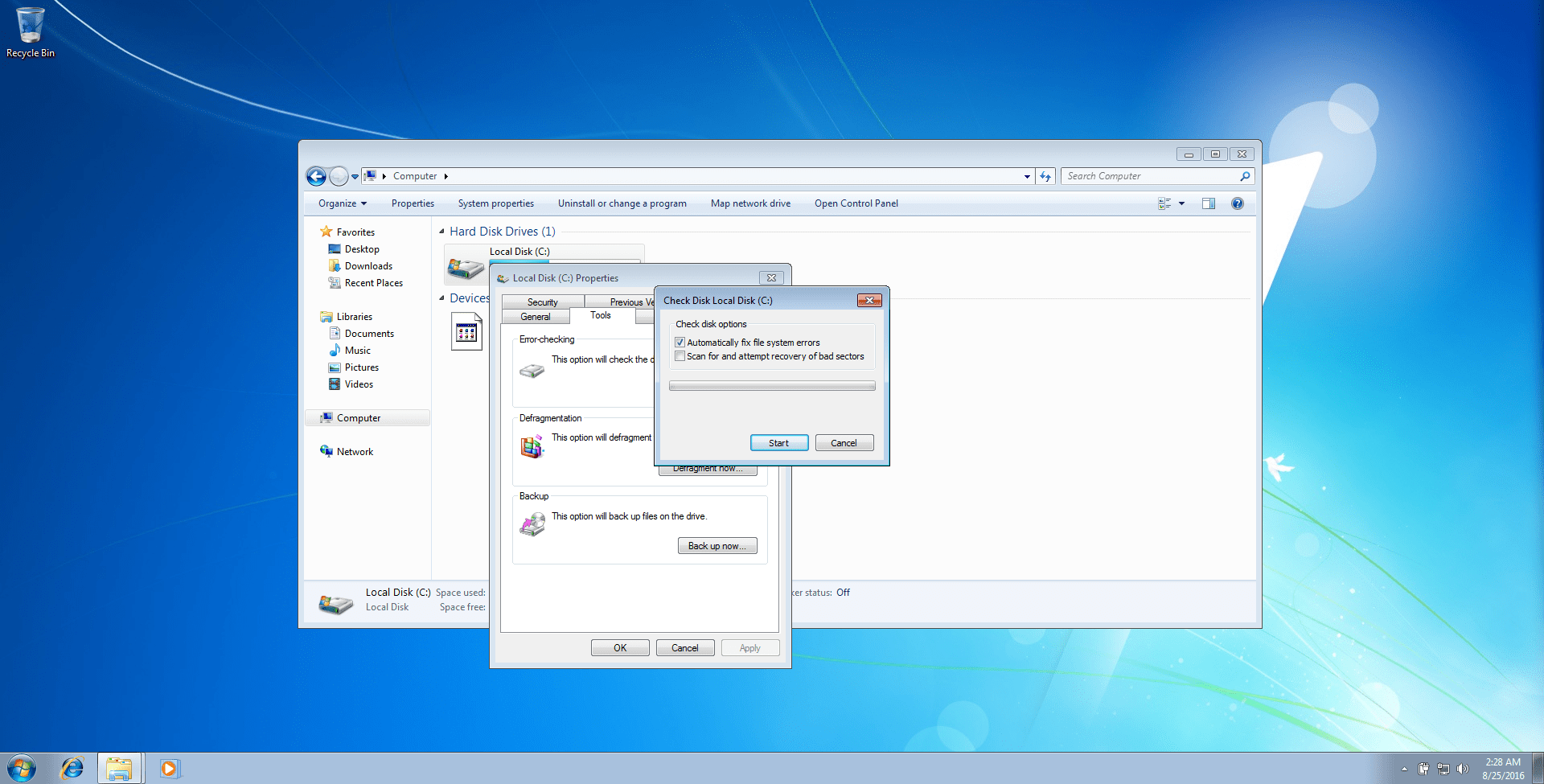The image size is (1544, 784).
Task: Switch to the General tab
Action: pyautogui.click(x=536, y=317)
